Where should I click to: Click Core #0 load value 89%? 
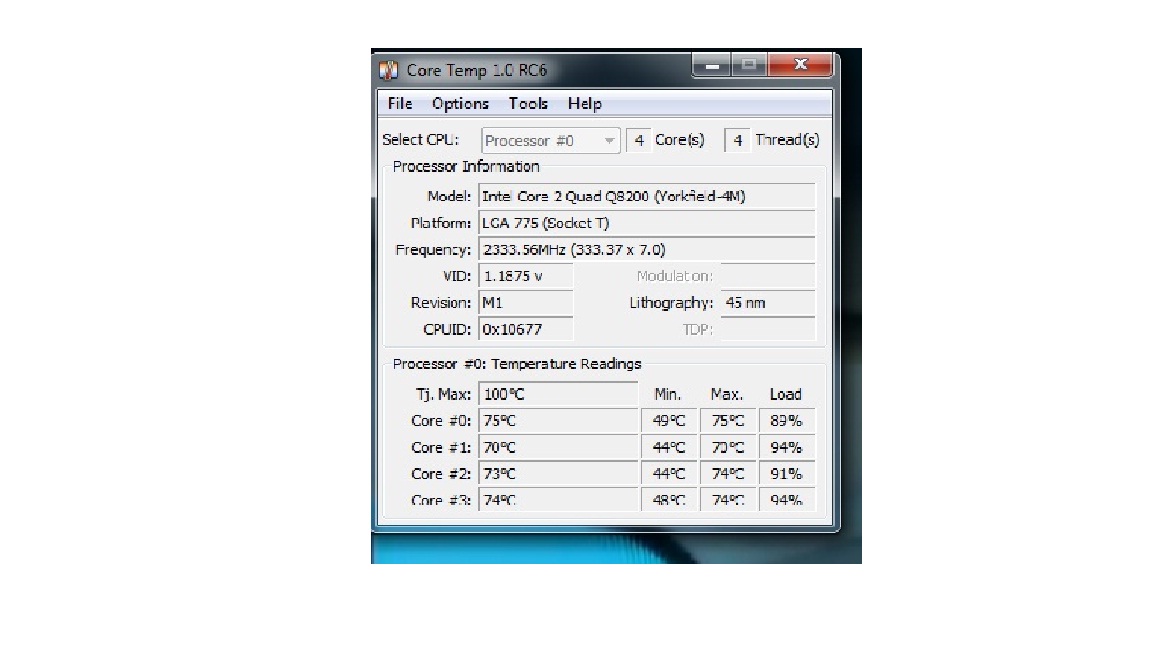point(786,421)
